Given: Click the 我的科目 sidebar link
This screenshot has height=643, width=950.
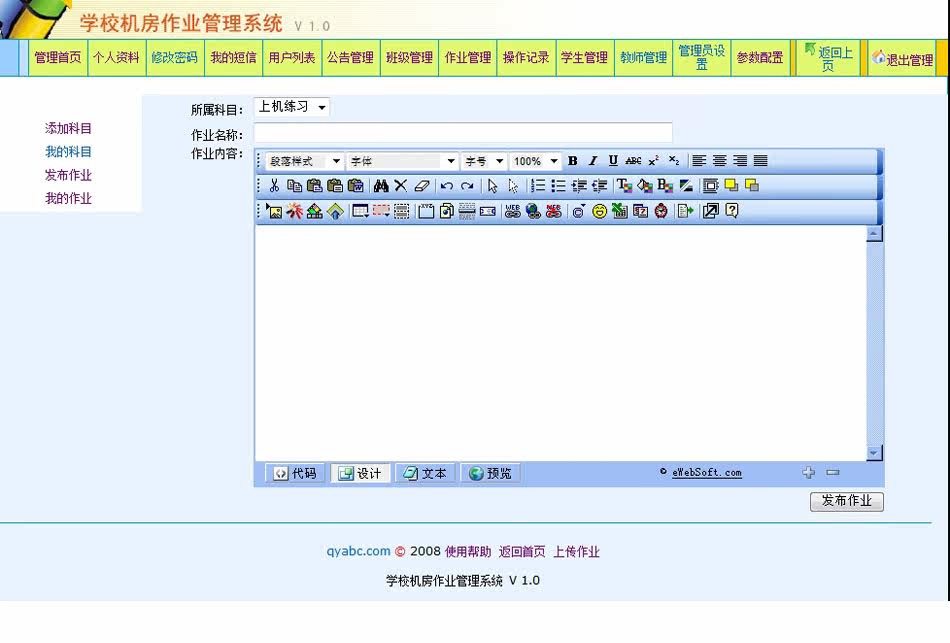Looking at the screenshot, I should (x=68, y=152).
